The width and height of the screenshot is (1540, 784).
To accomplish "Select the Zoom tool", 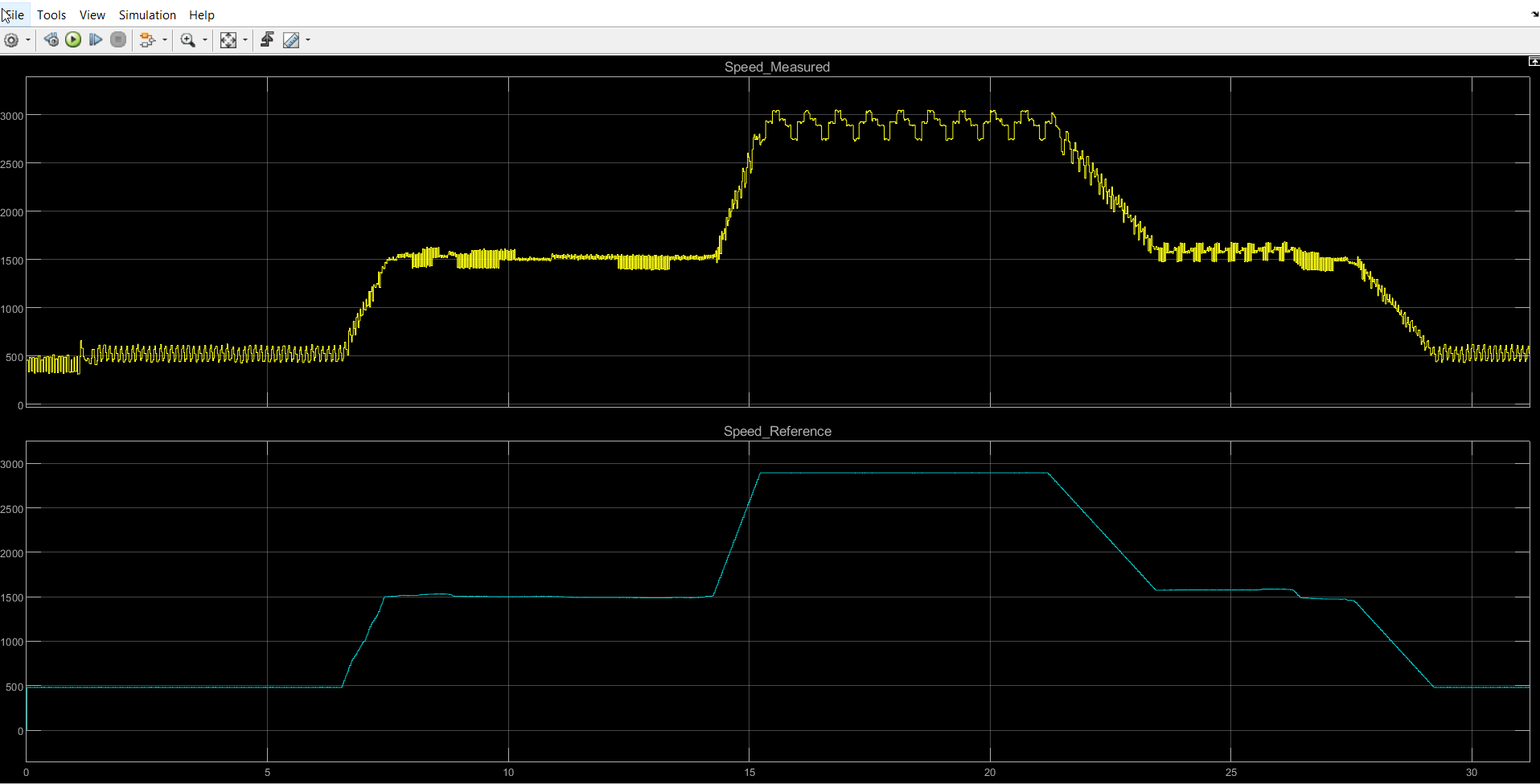I will (187, 39).
